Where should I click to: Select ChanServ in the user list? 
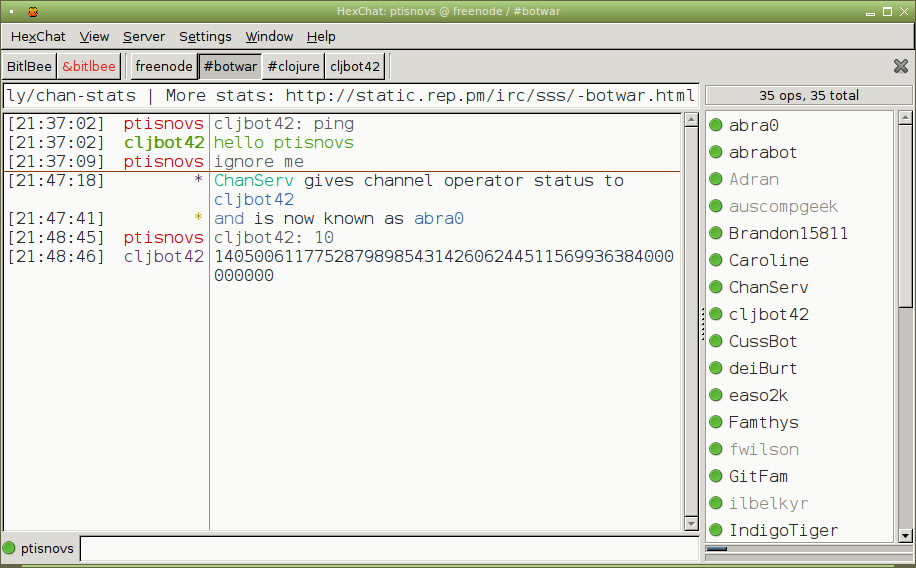(768, 287)
